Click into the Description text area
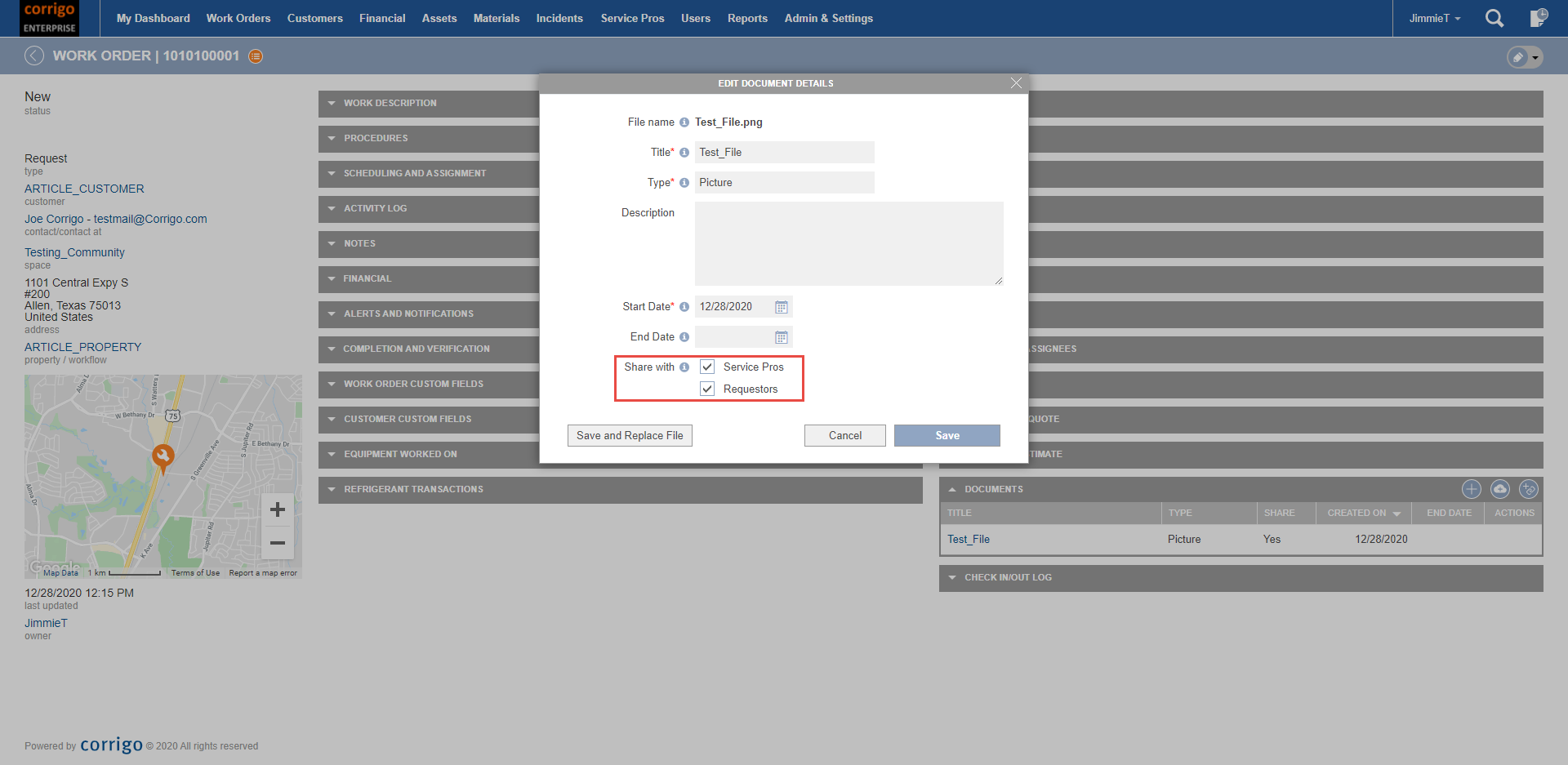The width and height of the screenshot is (1568, 765). pos(849,243)
